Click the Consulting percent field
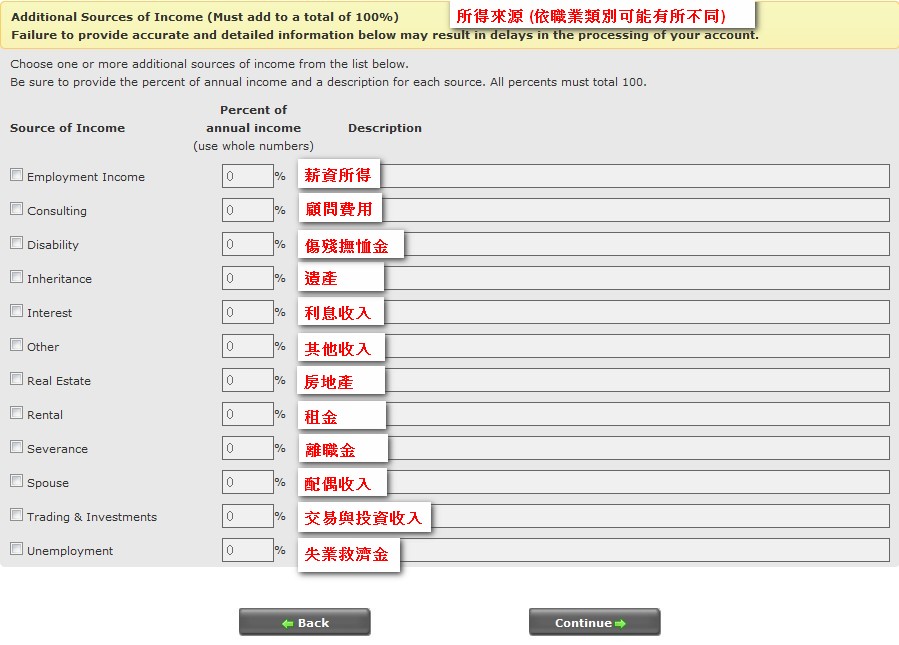This screenshot has height=645, width=899. coord(248,210)
